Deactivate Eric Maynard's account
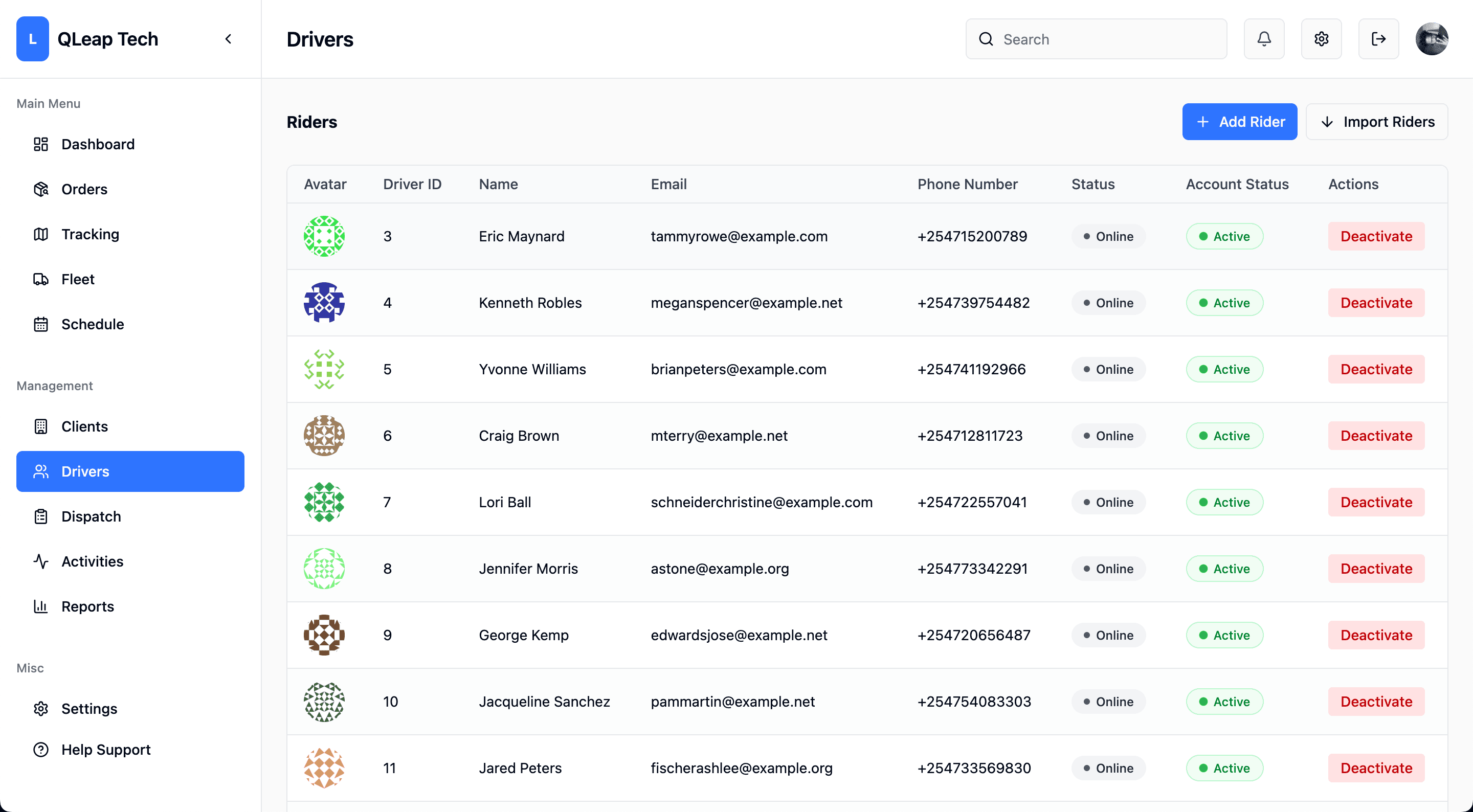Screen dimensions: 1473x812 [1376, 236]
